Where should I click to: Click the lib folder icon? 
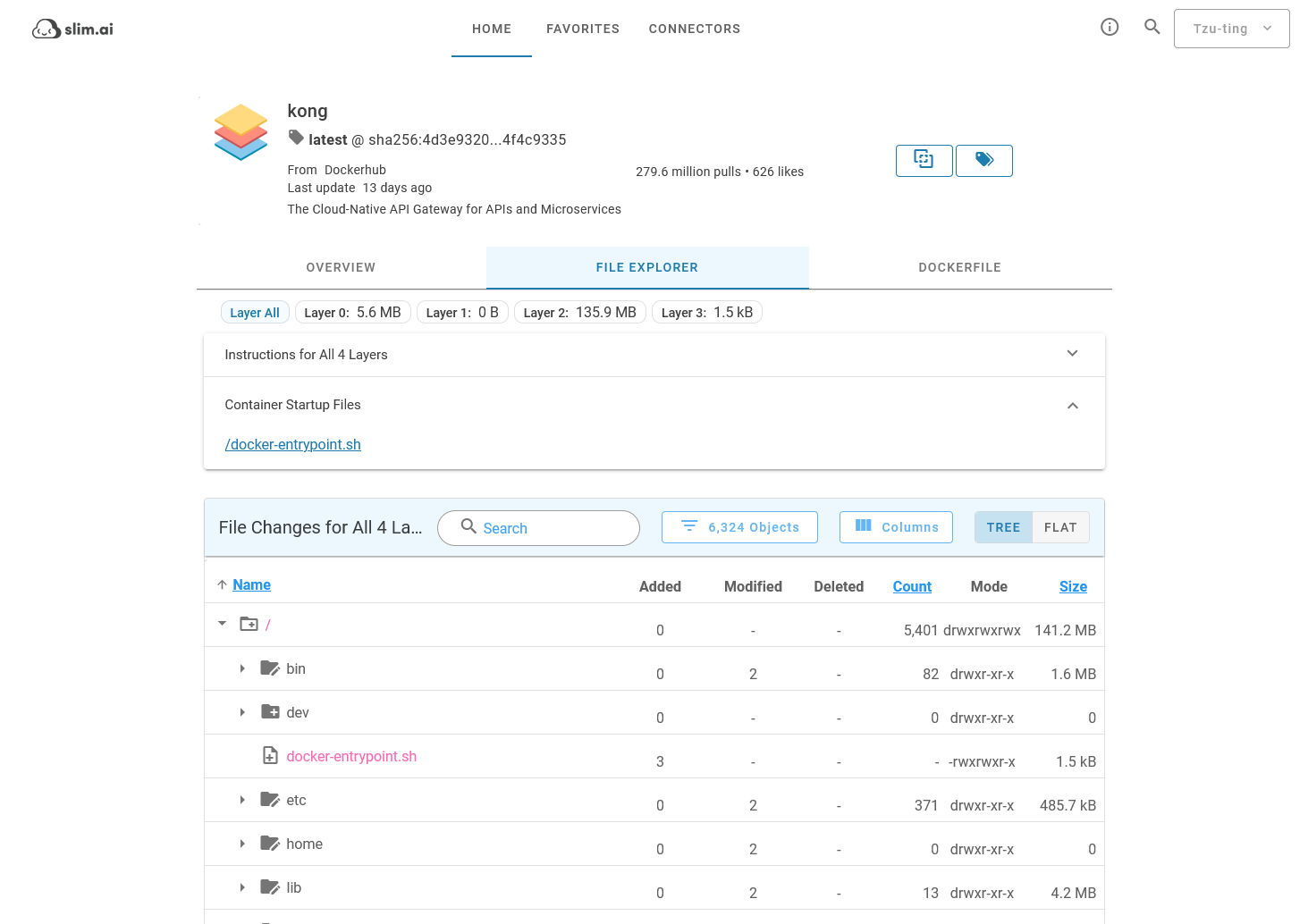click(x=269, y=886)
